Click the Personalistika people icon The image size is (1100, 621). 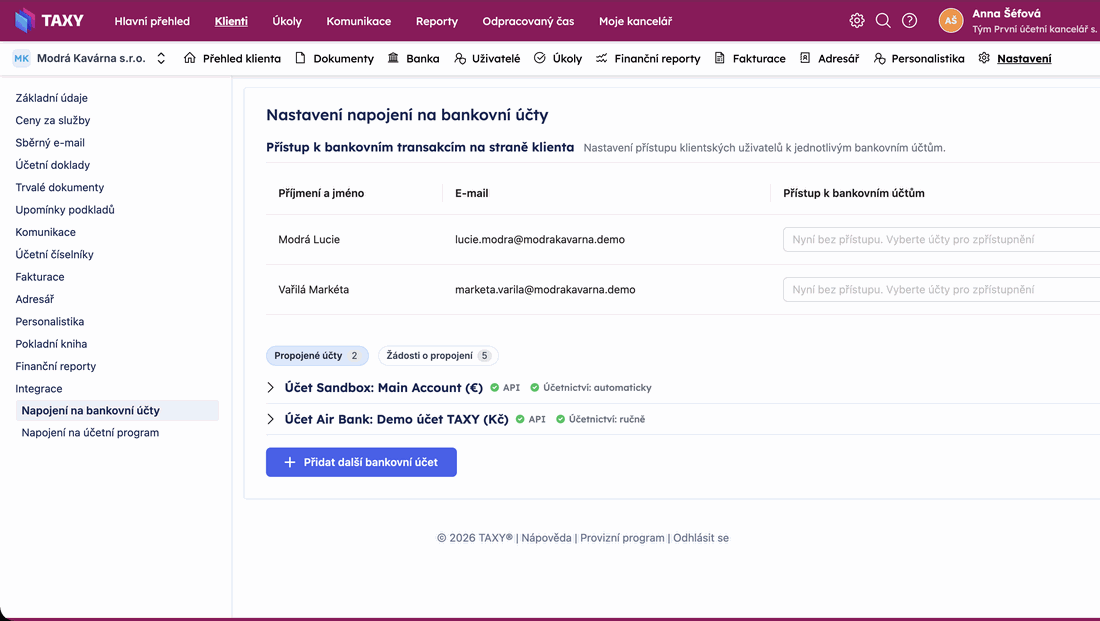879,58
